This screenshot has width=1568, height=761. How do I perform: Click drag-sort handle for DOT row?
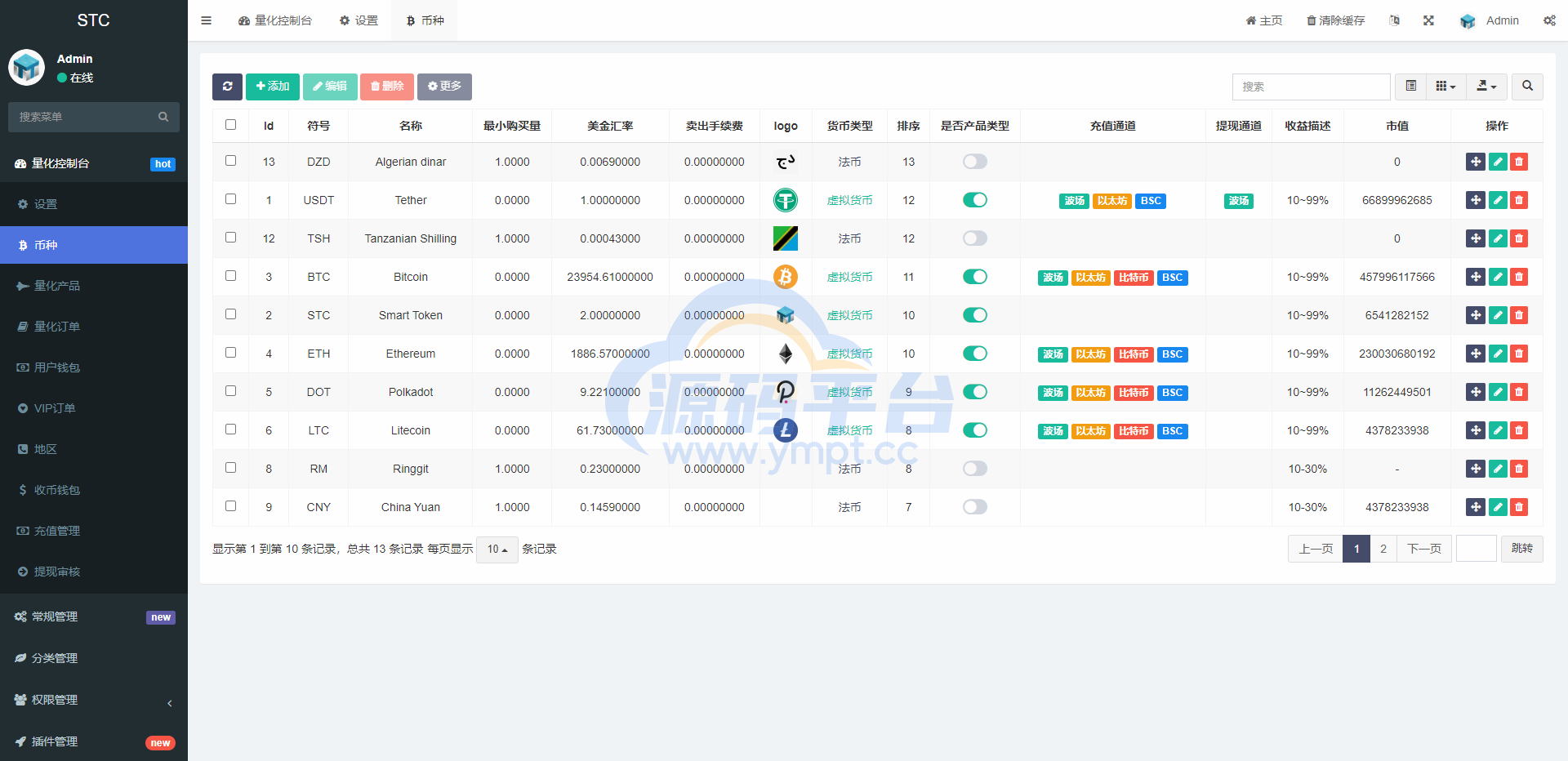pyautogui.click(x=1475, y=392)
